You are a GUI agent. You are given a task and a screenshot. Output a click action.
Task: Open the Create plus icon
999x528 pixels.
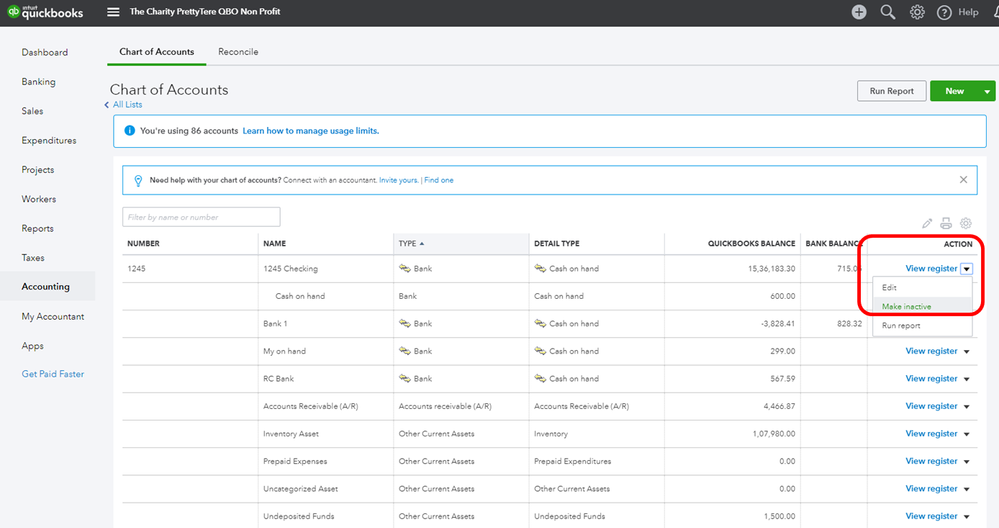(859, 12)
